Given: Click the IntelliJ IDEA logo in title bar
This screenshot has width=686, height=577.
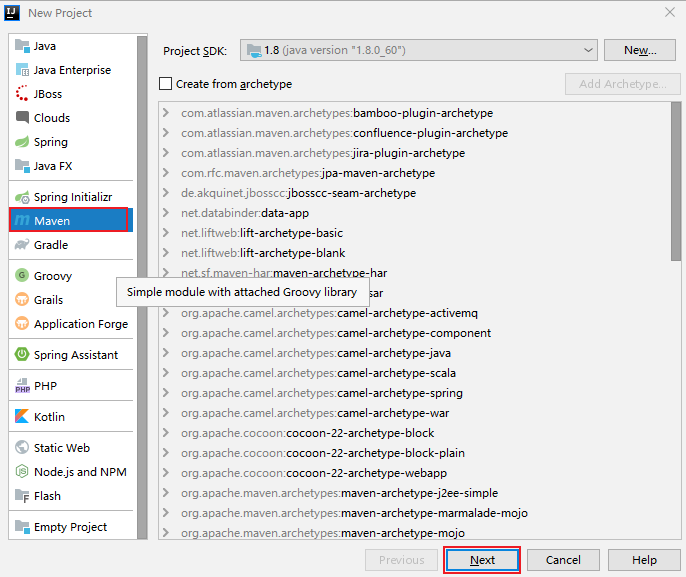Looking at the screenshot, I should (12, 13).
